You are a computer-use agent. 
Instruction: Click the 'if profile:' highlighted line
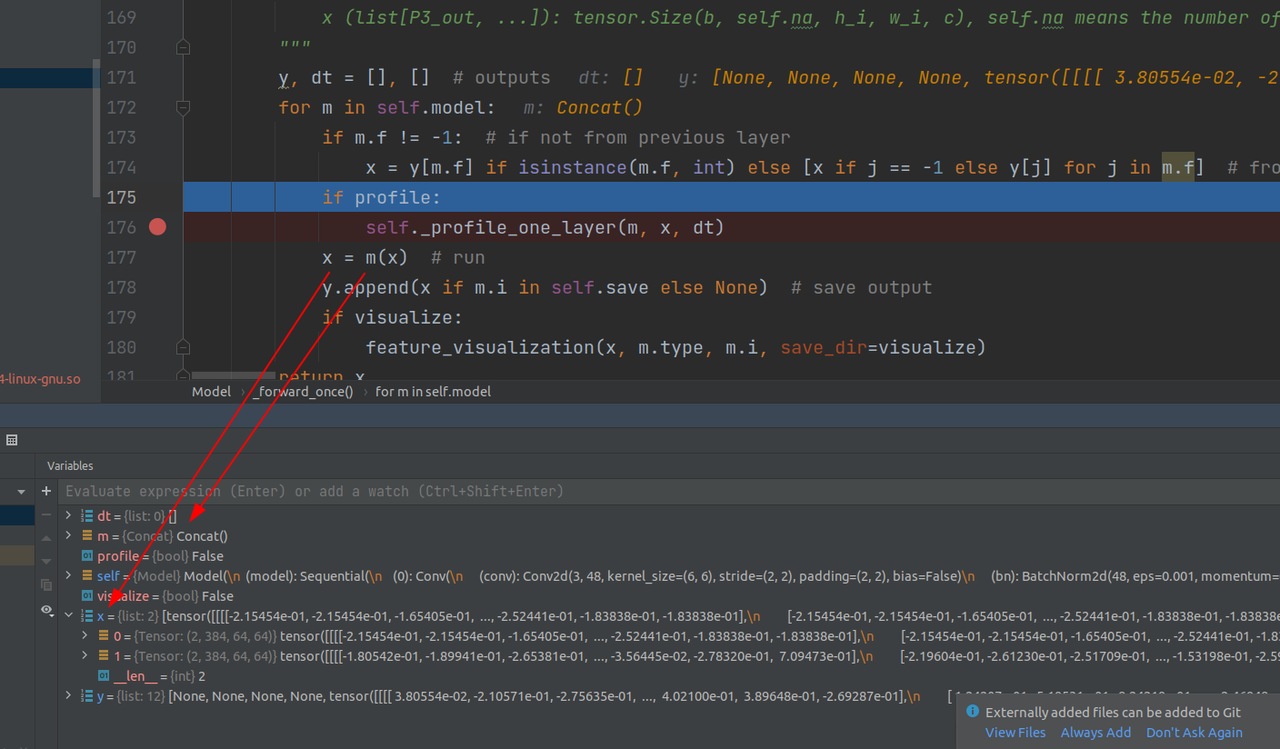coord(381,197)
